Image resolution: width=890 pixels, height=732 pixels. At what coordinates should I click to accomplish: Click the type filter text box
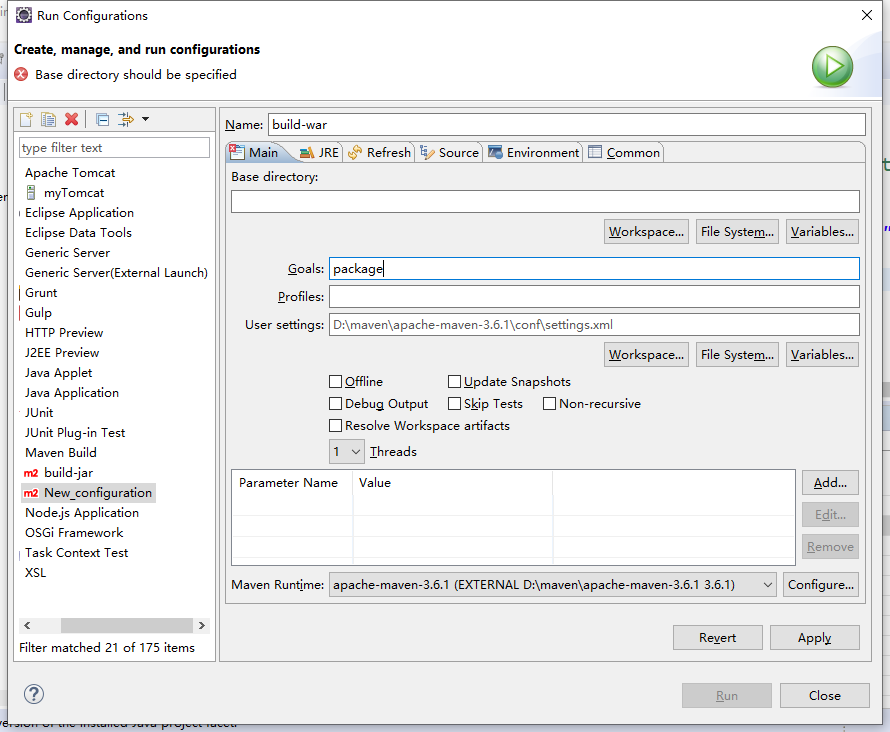pos(114,148)
